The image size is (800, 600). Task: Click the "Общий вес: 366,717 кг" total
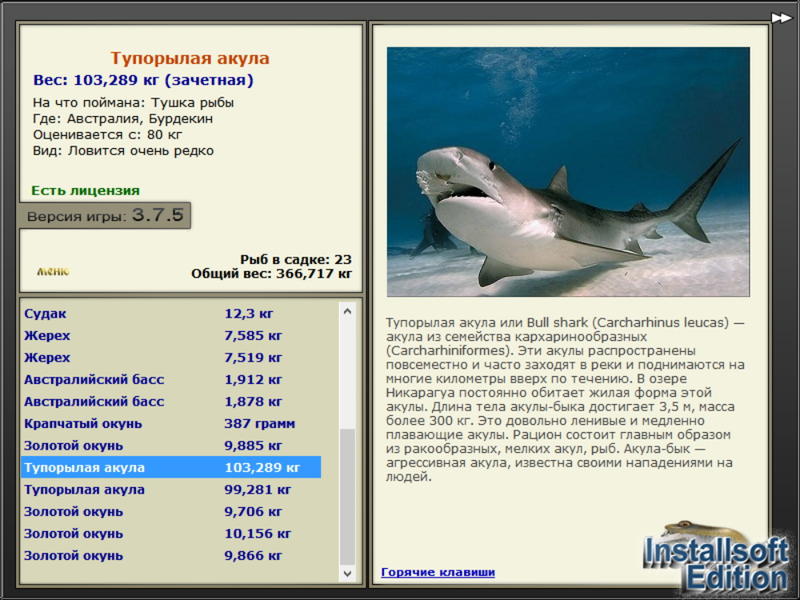pyautogui.click(x=271, y=273)
